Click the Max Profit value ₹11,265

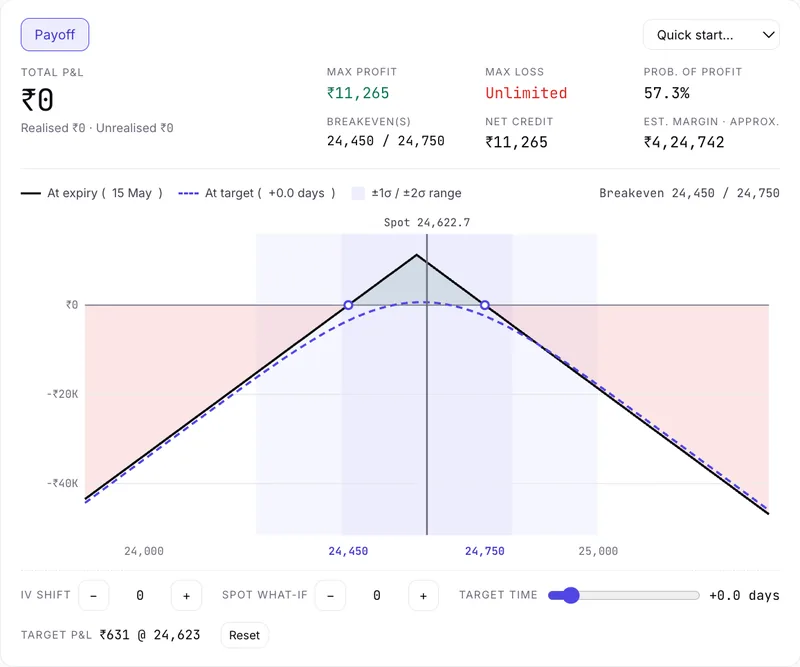click(358, 93)
